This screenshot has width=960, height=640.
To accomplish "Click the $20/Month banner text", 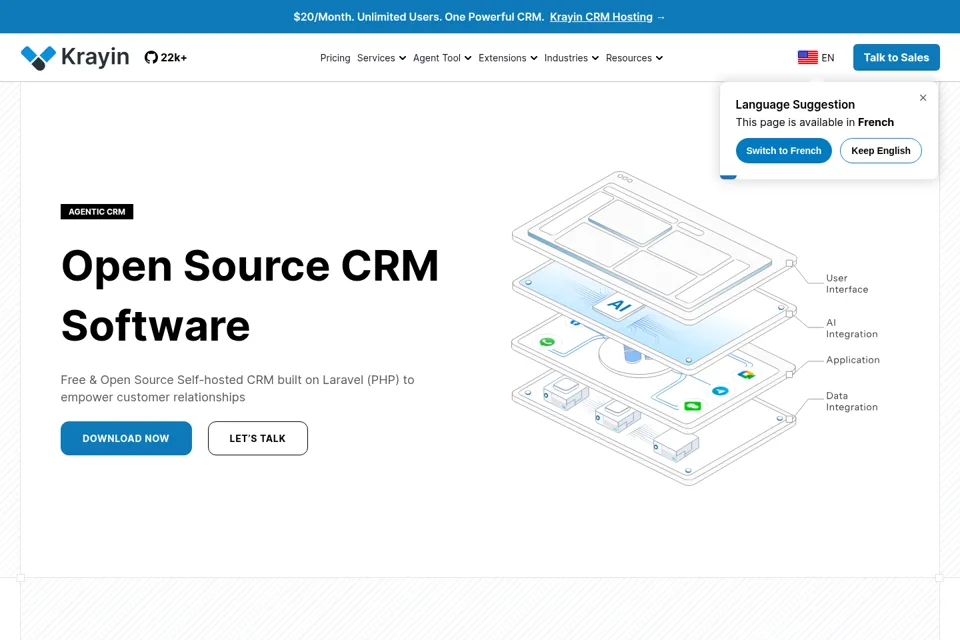I will [x=419, y=17].
